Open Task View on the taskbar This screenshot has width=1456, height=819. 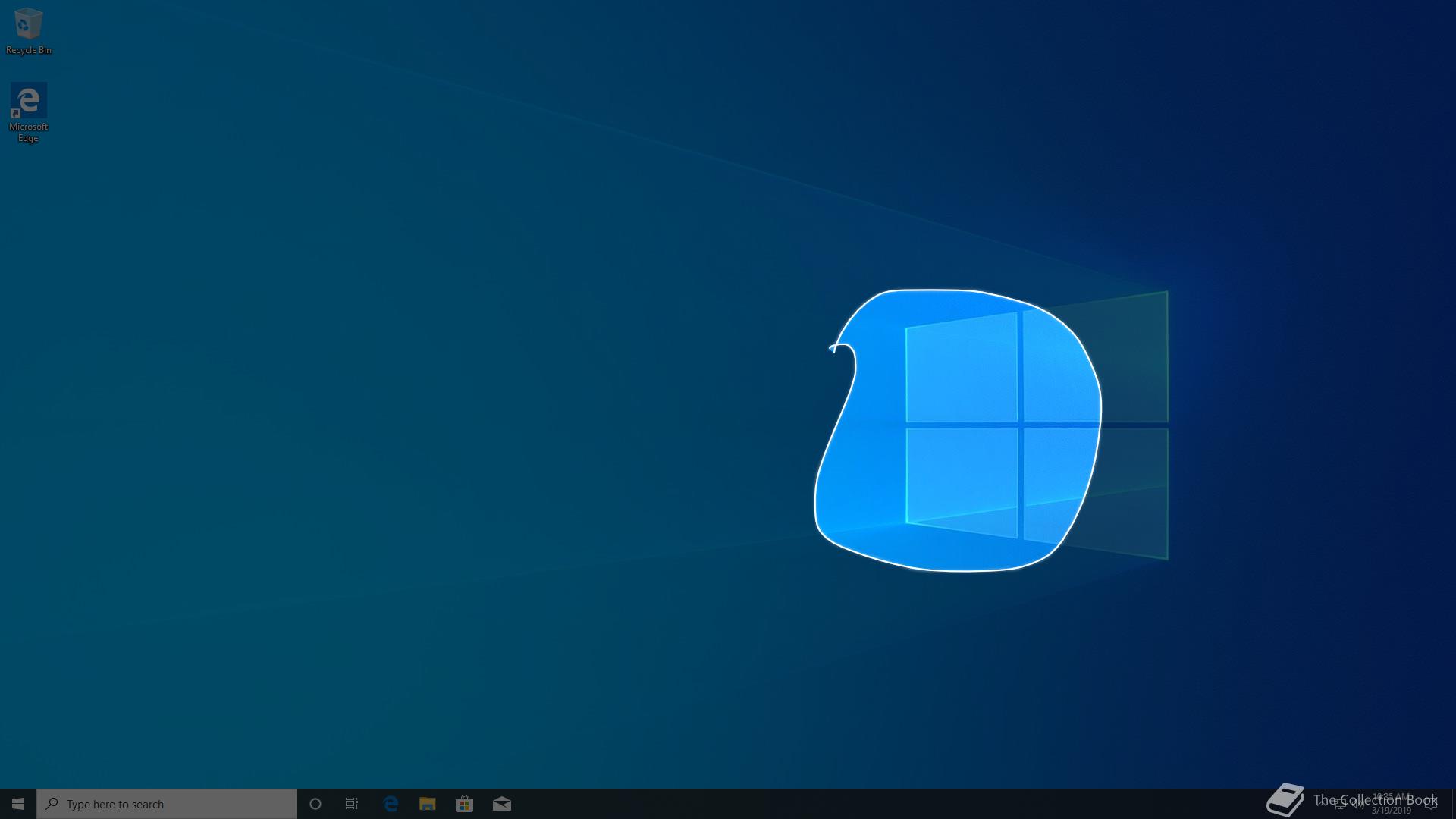pos(352,804)
